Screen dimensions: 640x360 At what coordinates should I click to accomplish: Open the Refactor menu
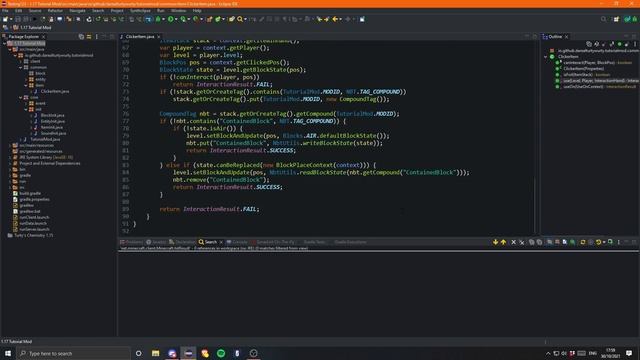[x=55, y=11]
